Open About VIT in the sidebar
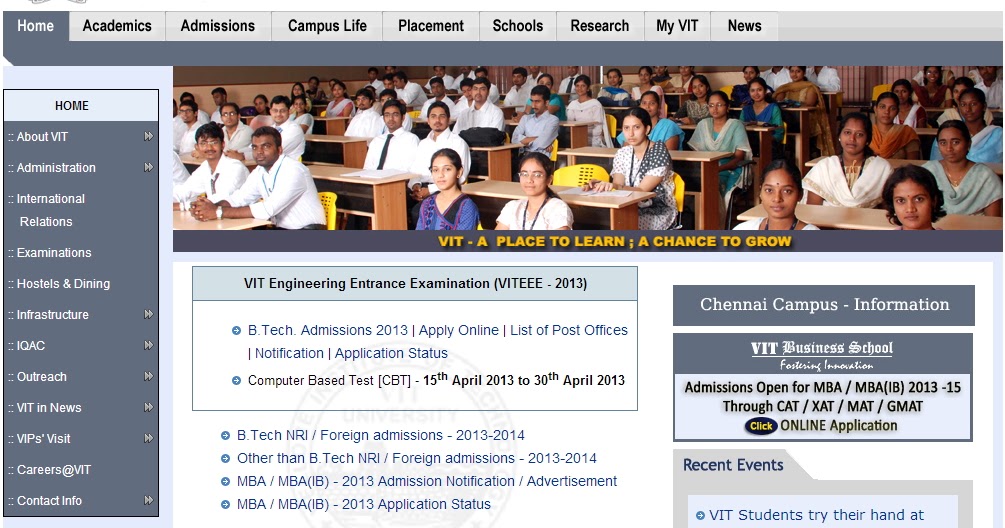 click(42, 136)
